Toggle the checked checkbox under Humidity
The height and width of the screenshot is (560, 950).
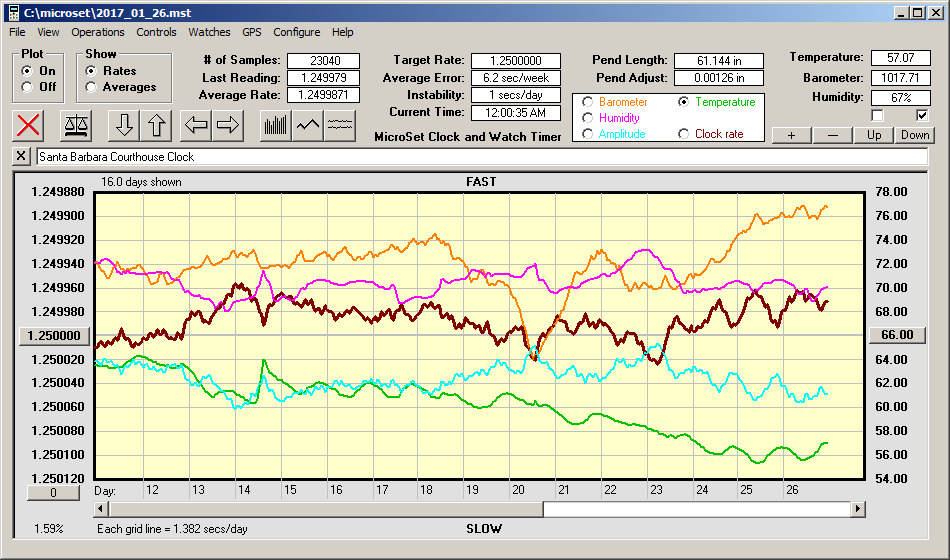922,115
